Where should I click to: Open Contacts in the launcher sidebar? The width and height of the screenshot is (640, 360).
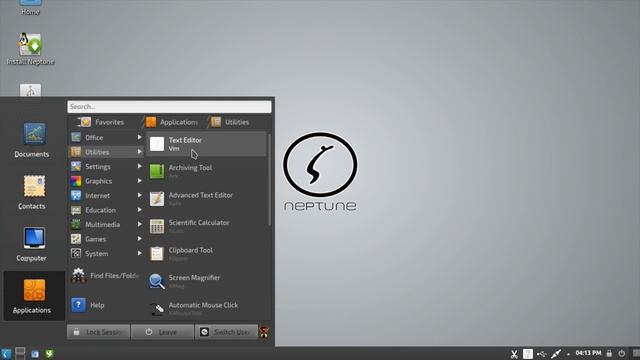(32, 192)
